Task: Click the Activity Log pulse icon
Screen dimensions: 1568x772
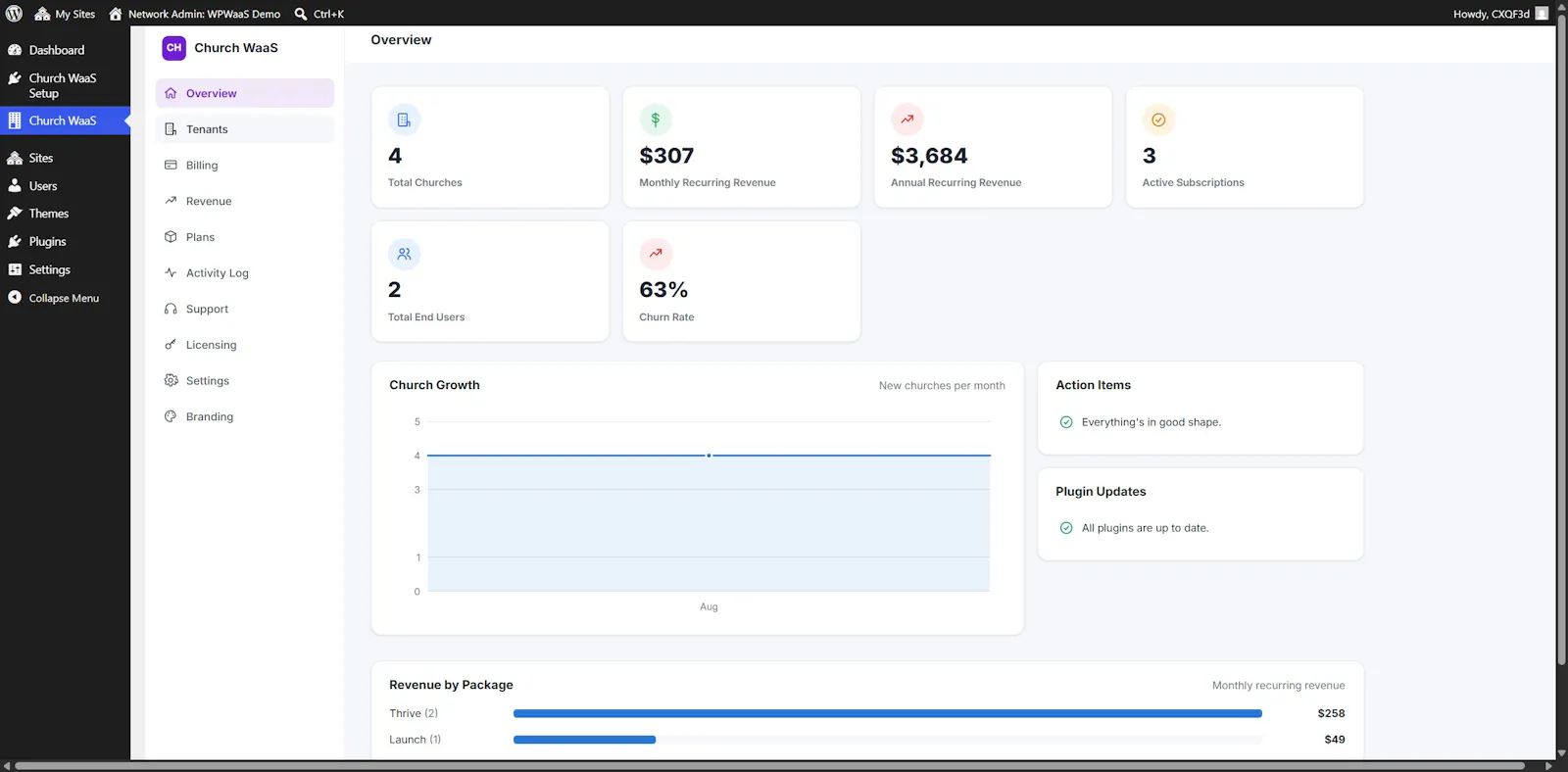Action: coord(171,272)
